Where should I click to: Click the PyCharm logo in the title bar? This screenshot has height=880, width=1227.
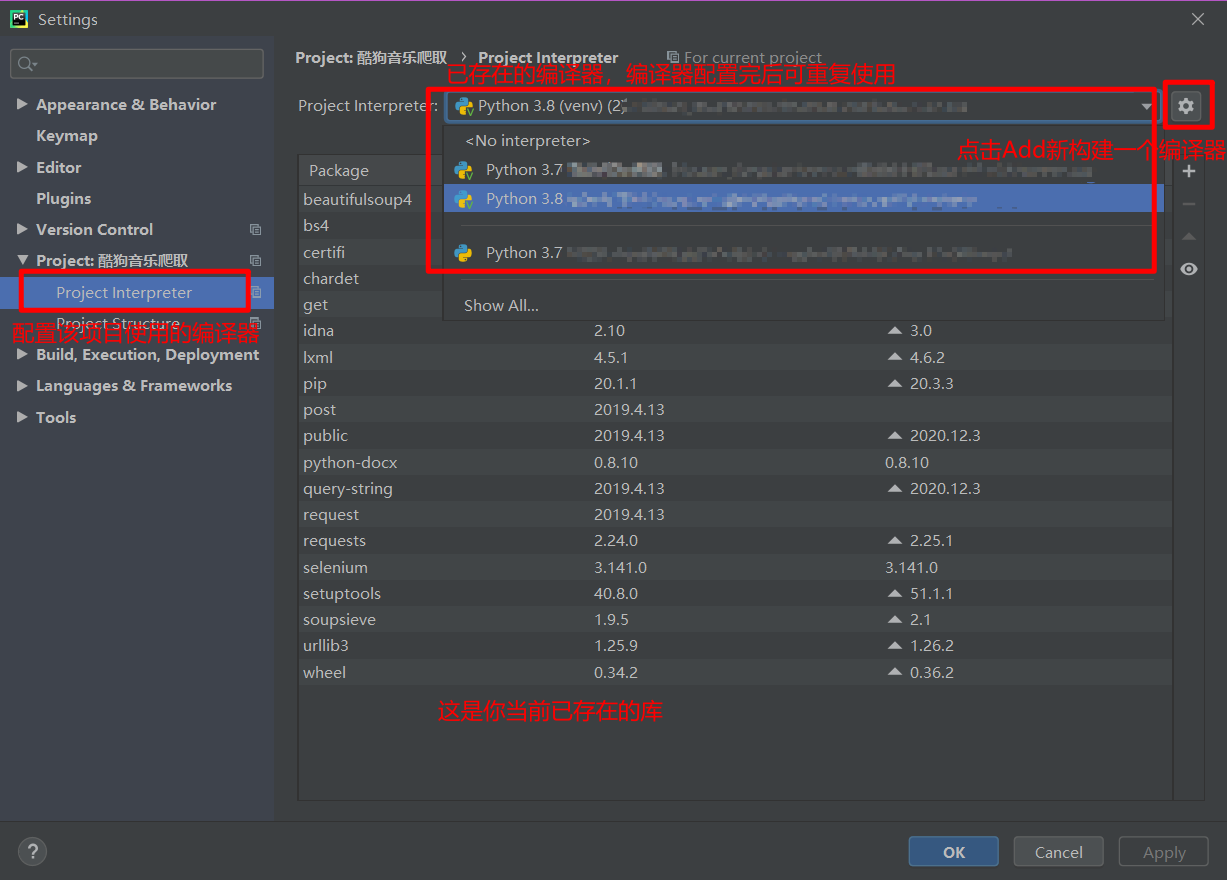tap(19, 19)
